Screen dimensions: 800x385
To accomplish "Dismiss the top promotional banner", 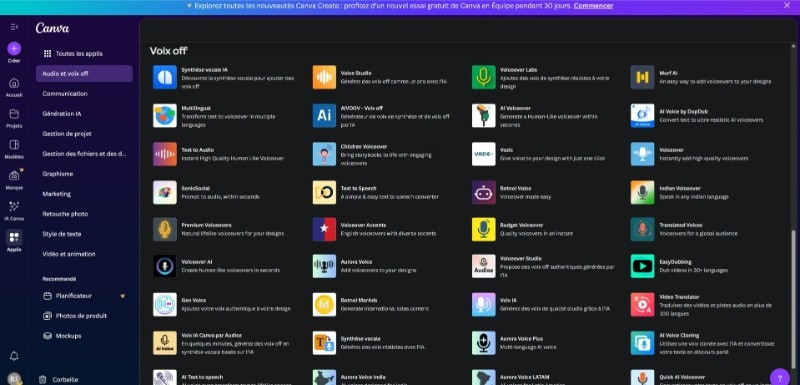I will pos(787,5).
